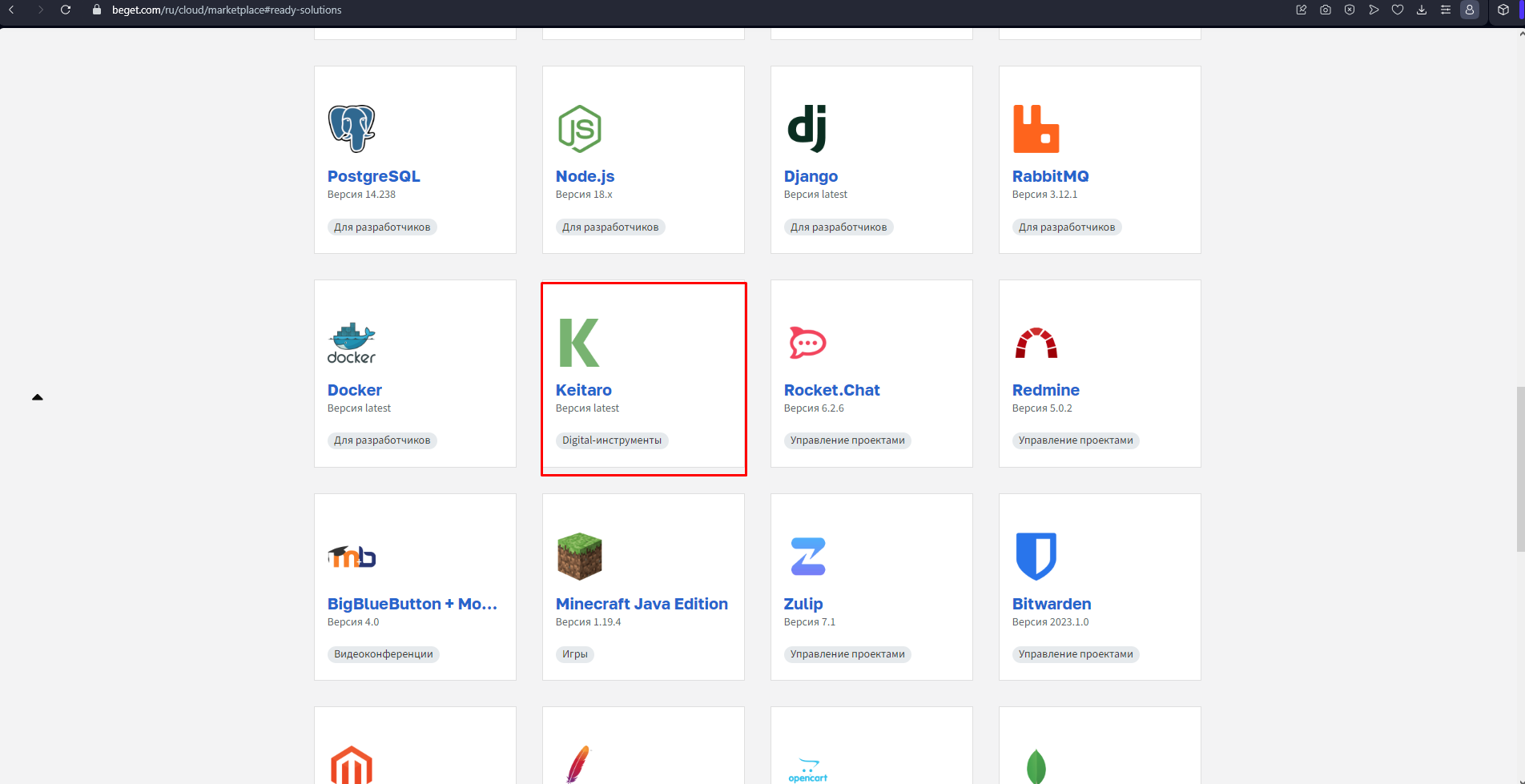
Task: Open the Zulip solution link
Action: 803,604
